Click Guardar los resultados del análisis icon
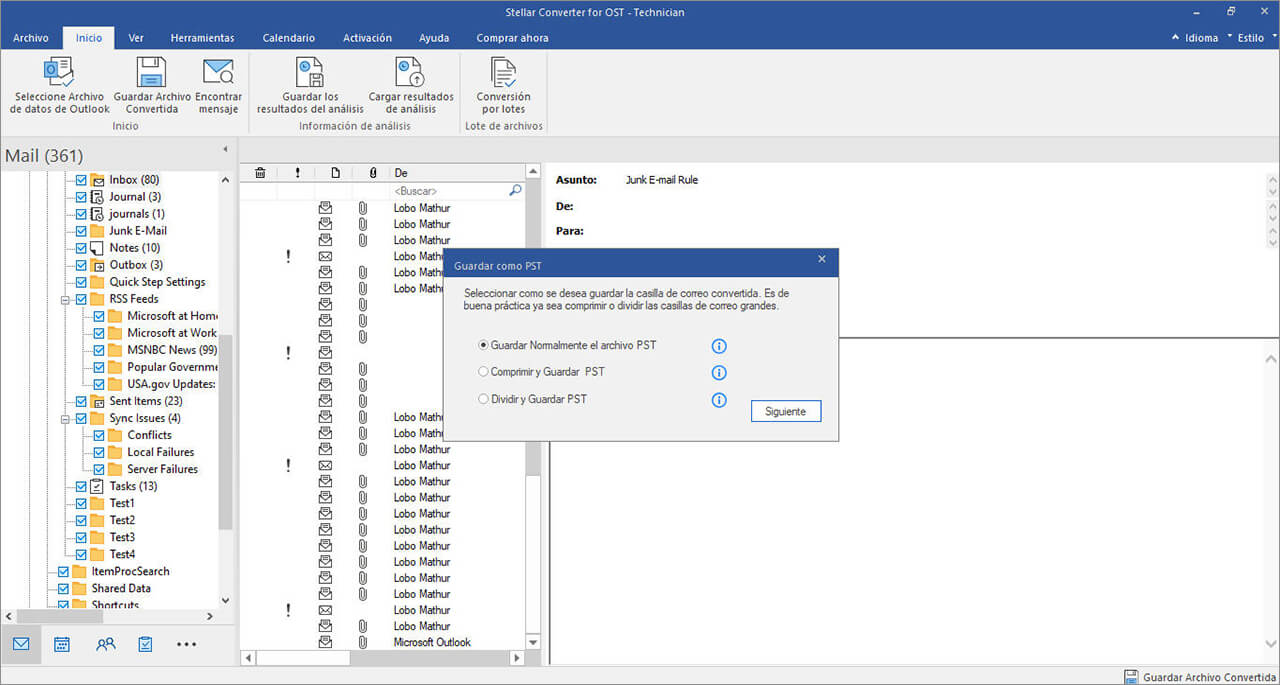This screenshot has width=1280, height=685. tap(310, 72)
